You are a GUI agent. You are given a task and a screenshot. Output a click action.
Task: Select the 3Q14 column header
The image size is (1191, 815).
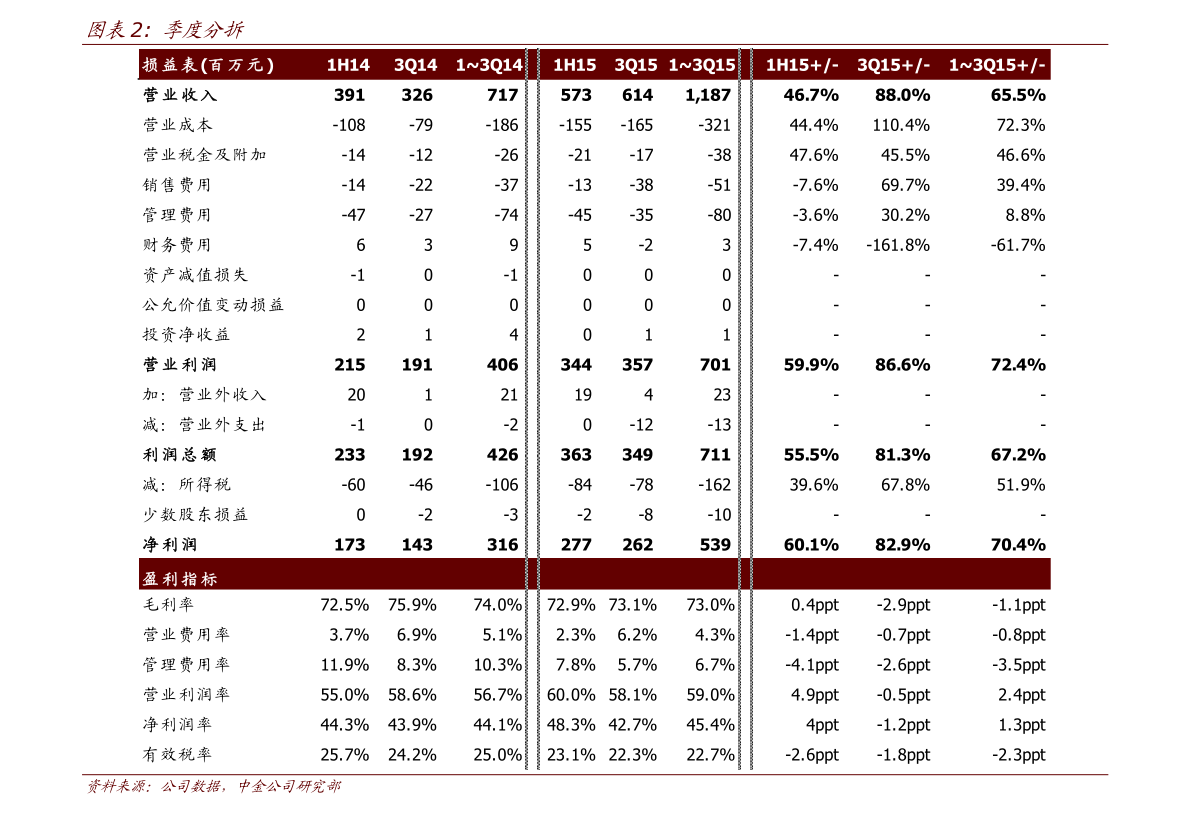[x=415, y=65]
